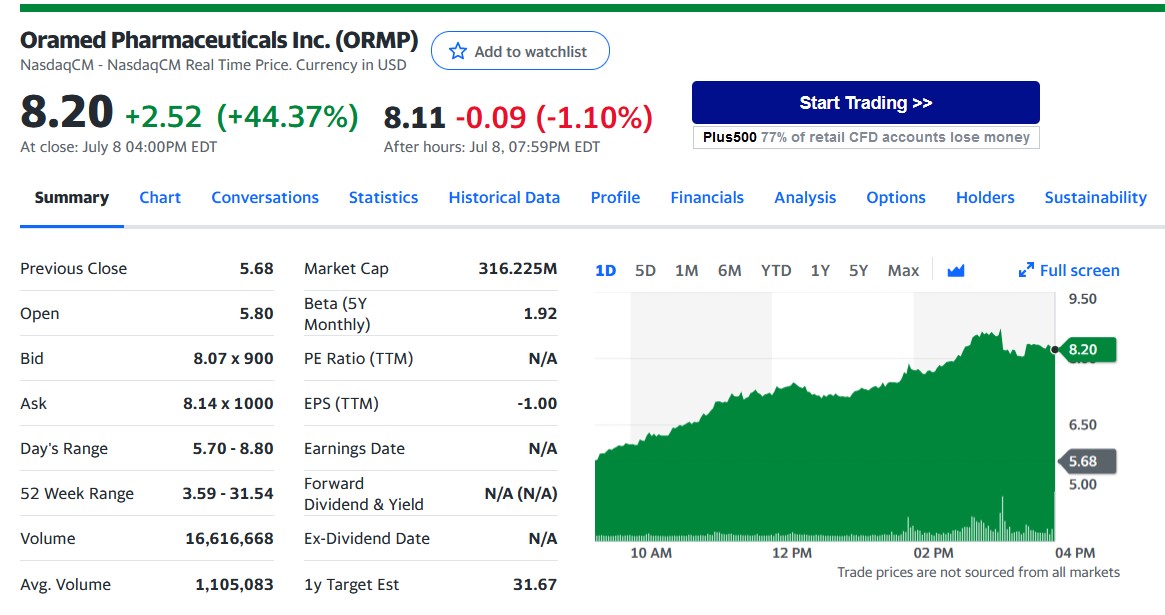The height and width of the screenshot is (615, 1165).
Task: Click the mountain chart type icon
Action: coord(955,270)
